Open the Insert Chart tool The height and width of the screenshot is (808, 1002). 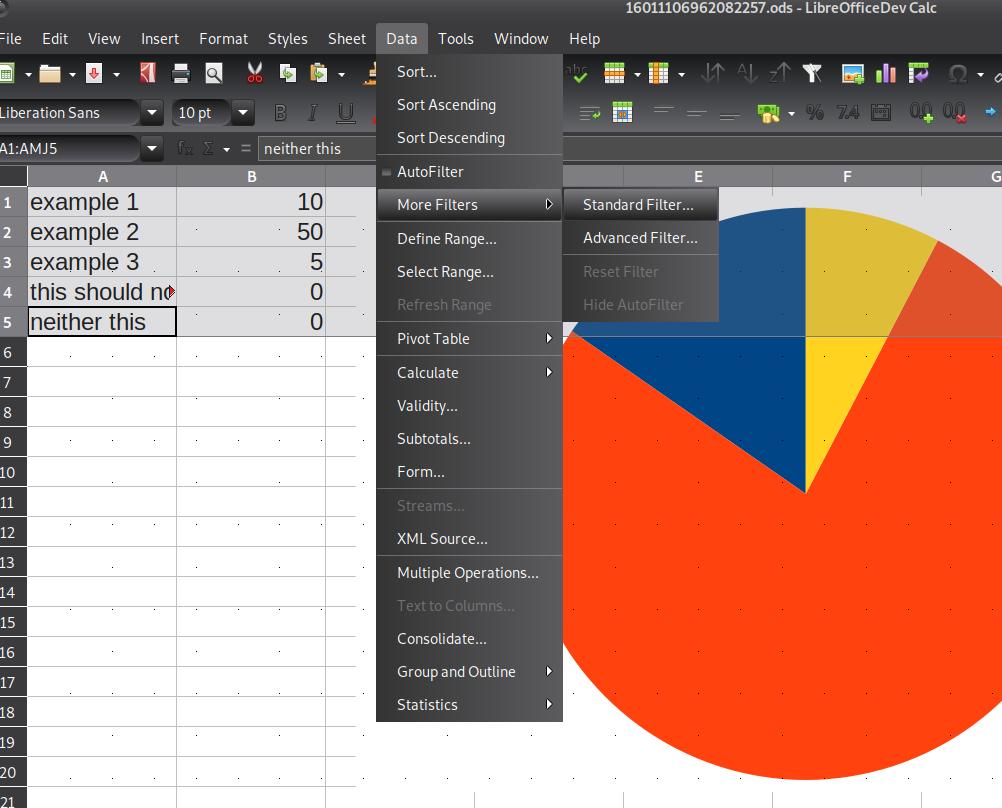click(x=886, y=73)
